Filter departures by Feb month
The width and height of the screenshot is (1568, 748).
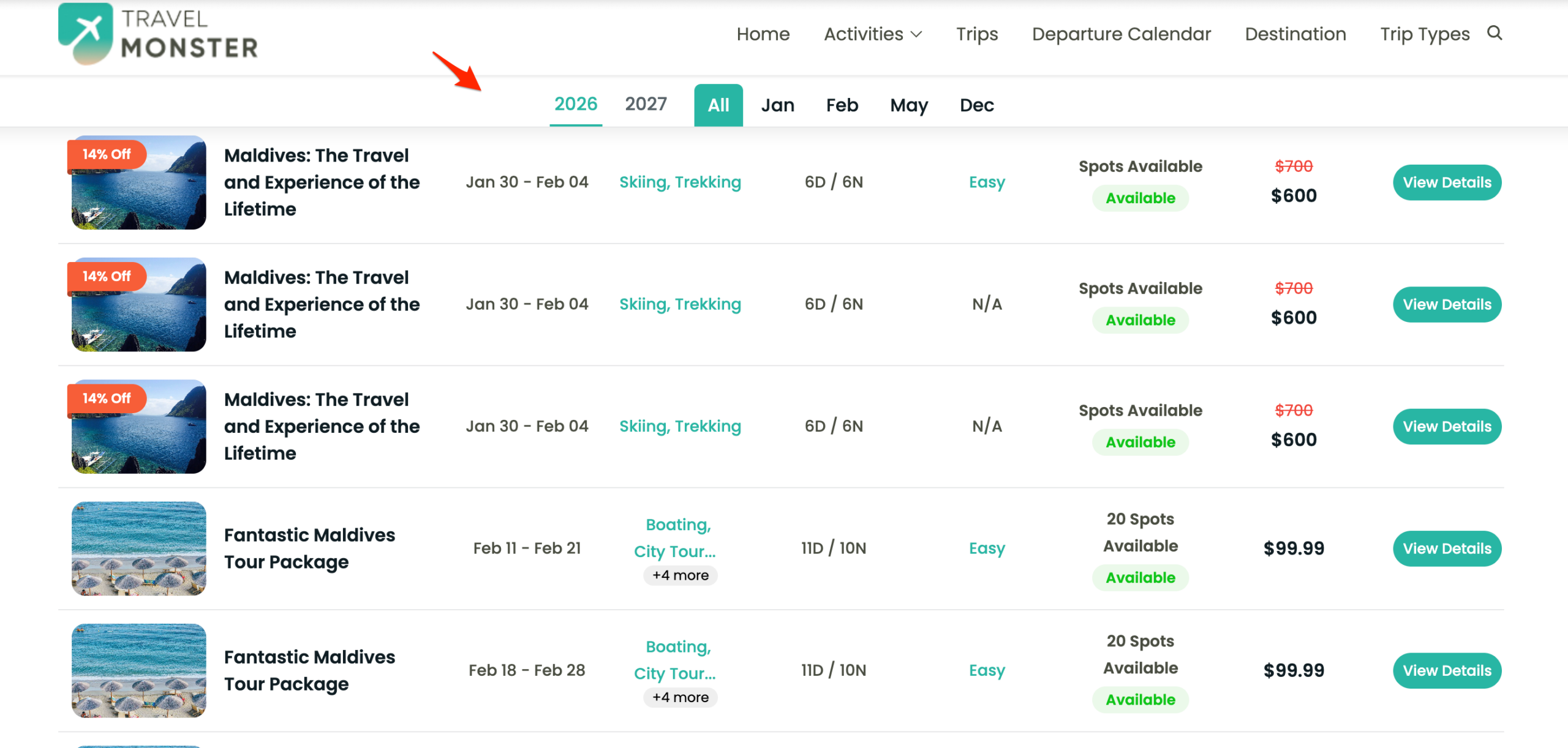pos(842,105)
